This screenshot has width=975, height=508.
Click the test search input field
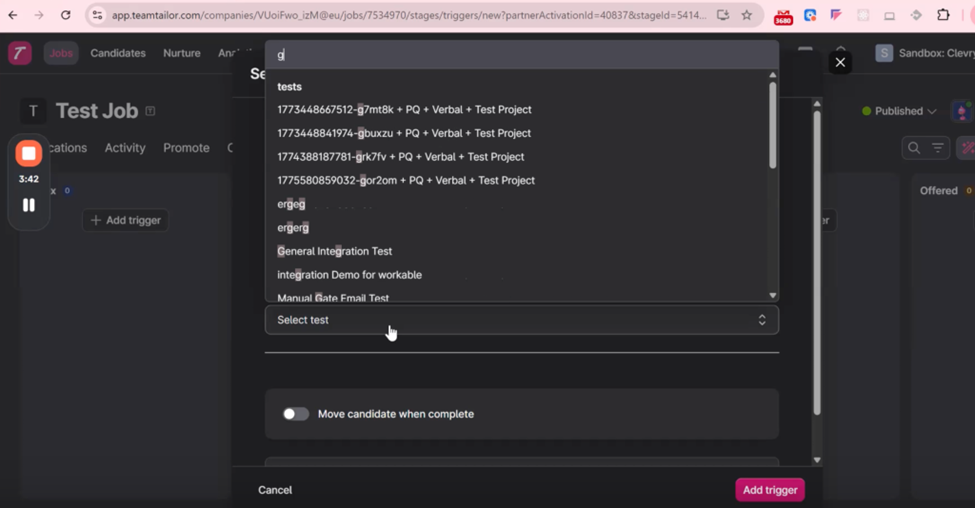pos(520,55)
